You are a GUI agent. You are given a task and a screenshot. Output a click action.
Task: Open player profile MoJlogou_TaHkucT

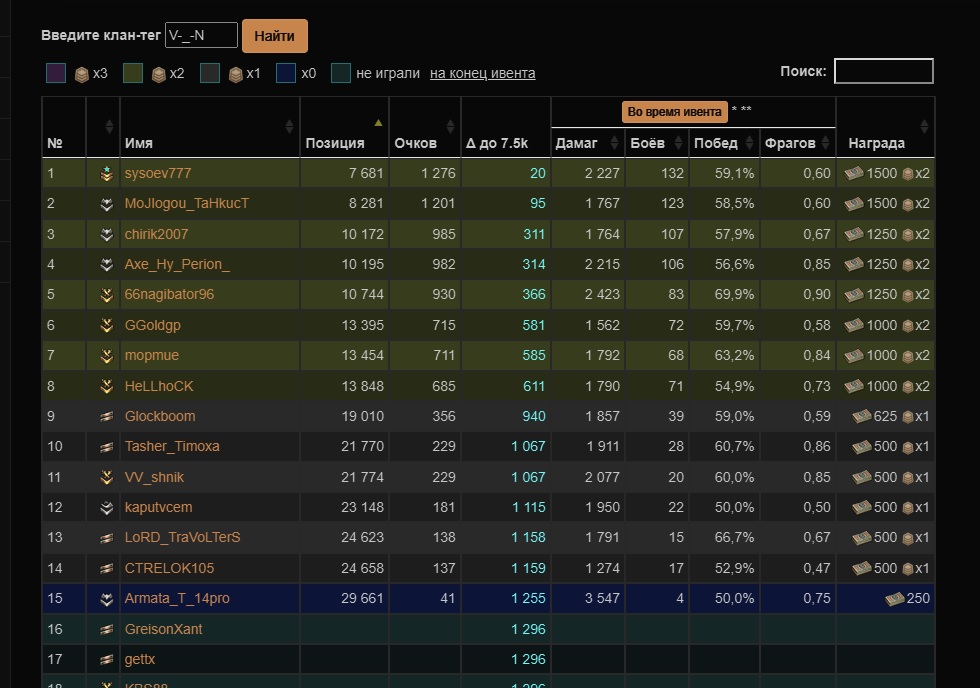pyautogui.click(x=187, y=204)
